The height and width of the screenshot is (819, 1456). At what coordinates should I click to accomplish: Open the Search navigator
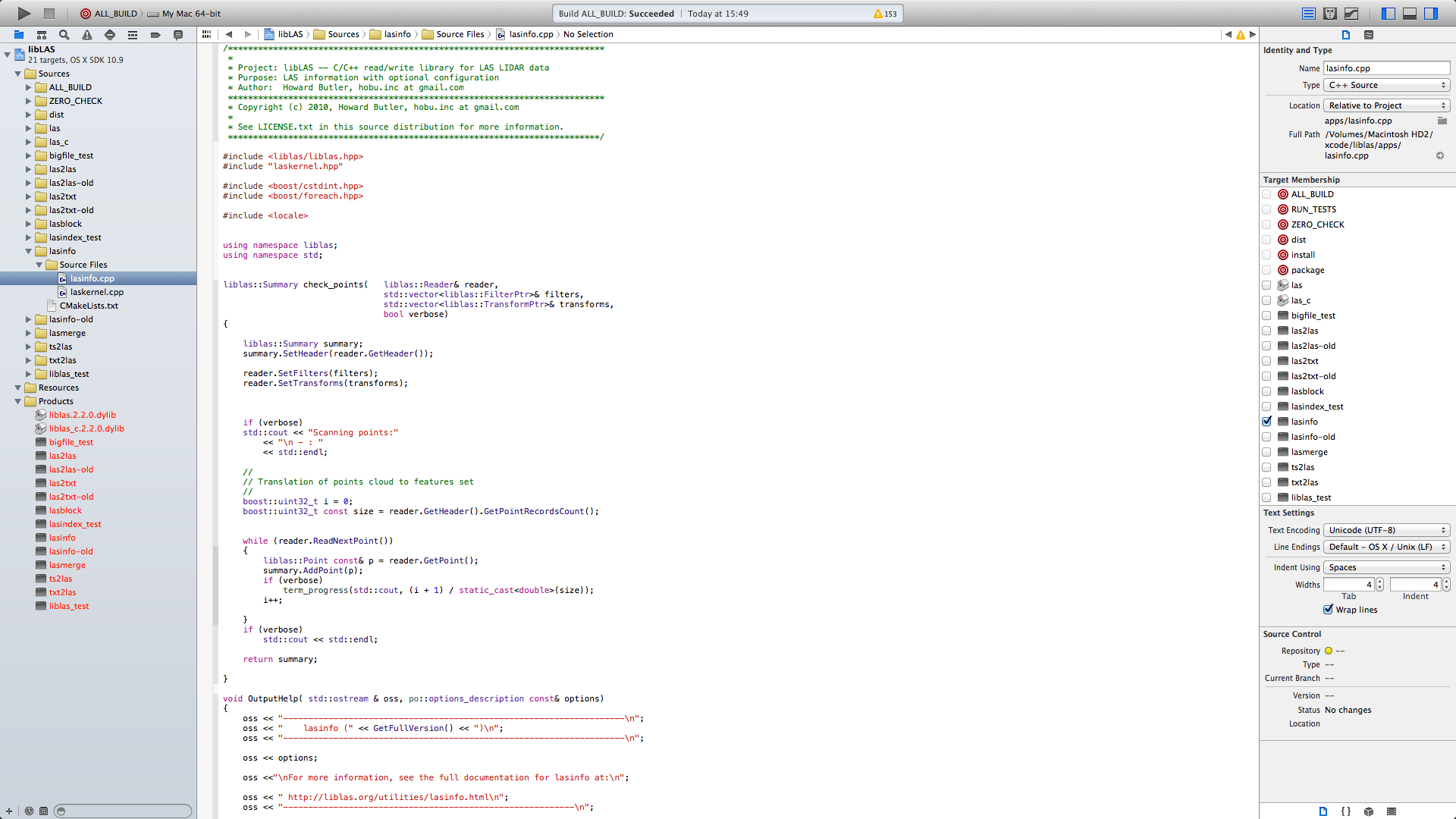point(64,35)
